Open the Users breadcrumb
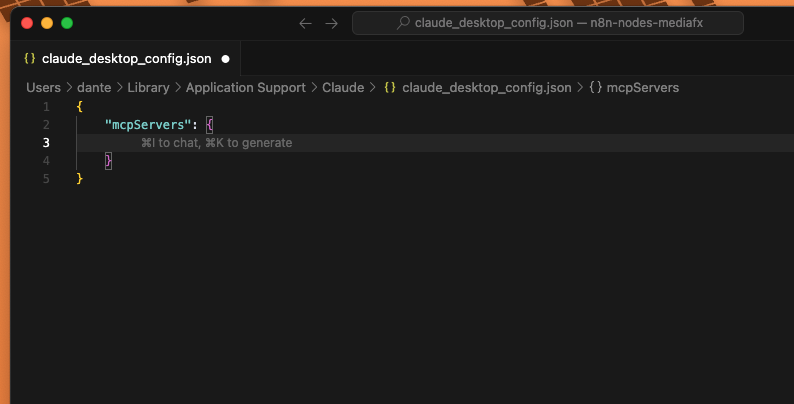Viewport: 794px width, 404px height. tap(44, 88)
